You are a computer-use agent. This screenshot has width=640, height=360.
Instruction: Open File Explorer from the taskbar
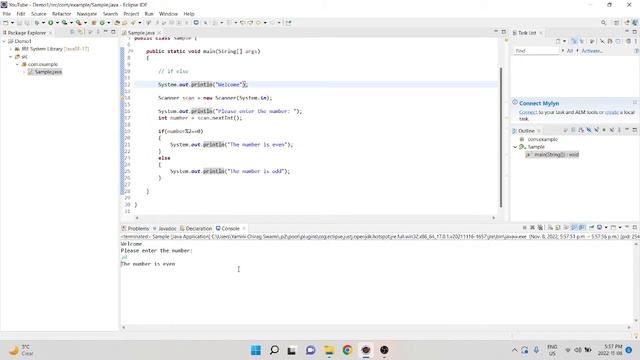(x=329, y=350)
